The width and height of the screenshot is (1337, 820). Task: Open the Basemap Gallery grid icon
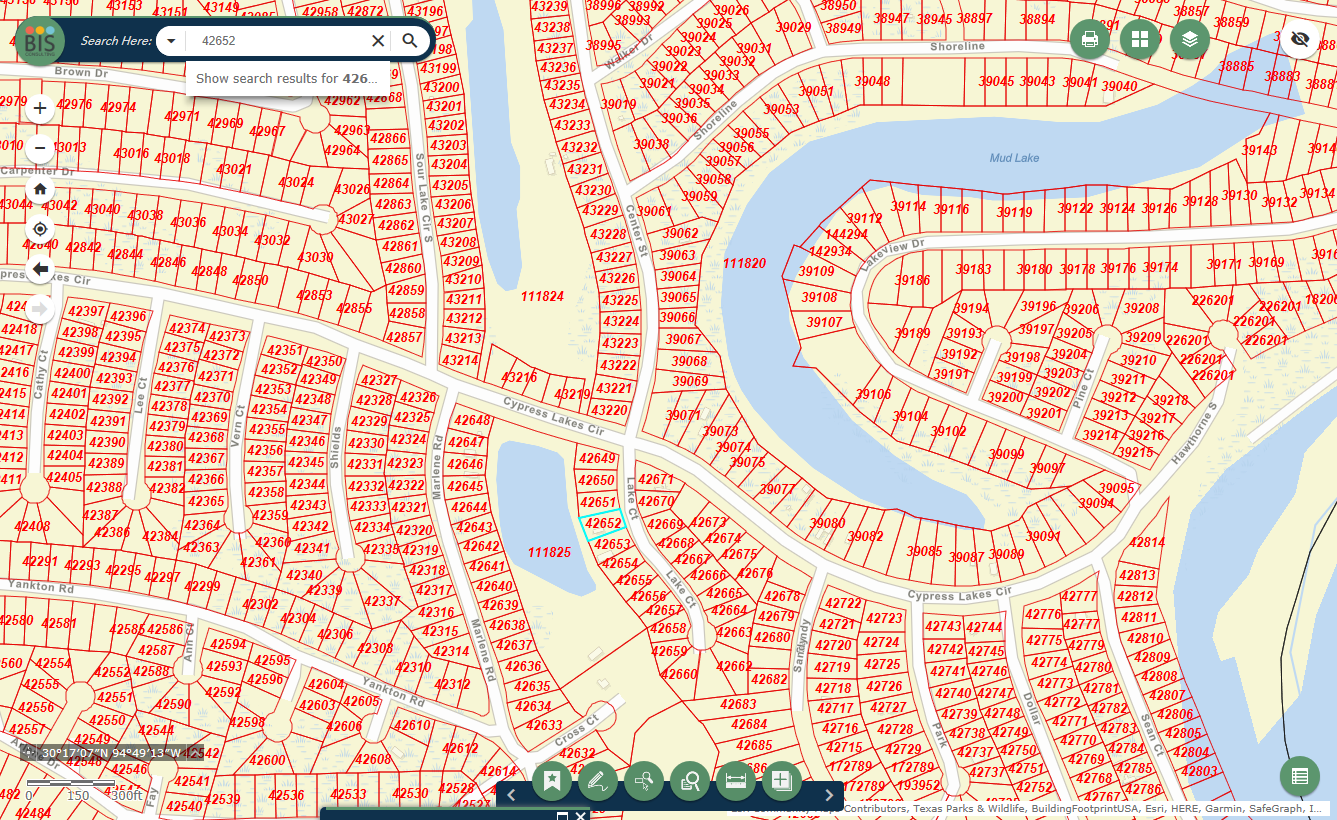point(1140,40)
